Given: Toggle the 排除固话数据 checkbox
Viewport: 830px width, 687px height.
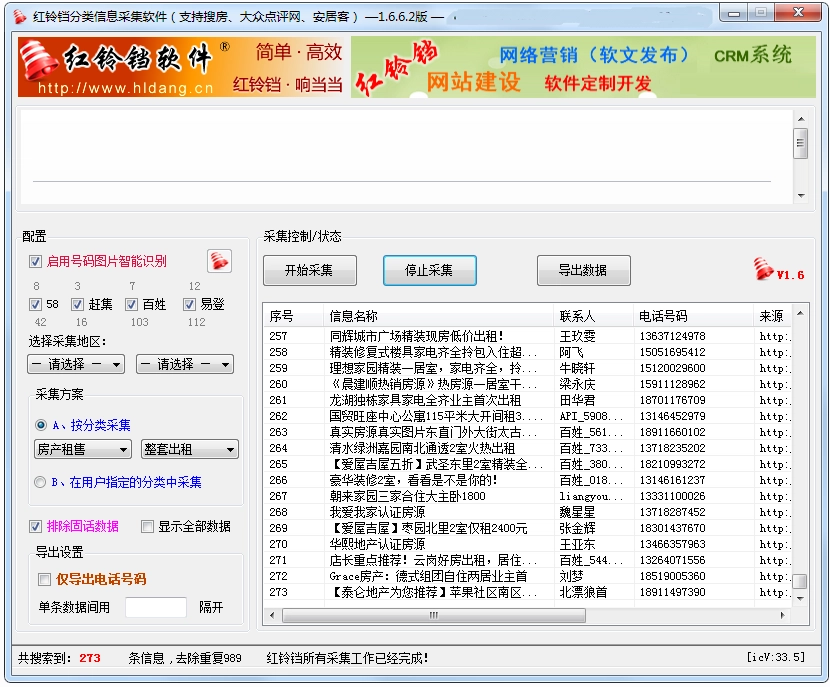Looking at the screenshot, I should click(36, 527).
